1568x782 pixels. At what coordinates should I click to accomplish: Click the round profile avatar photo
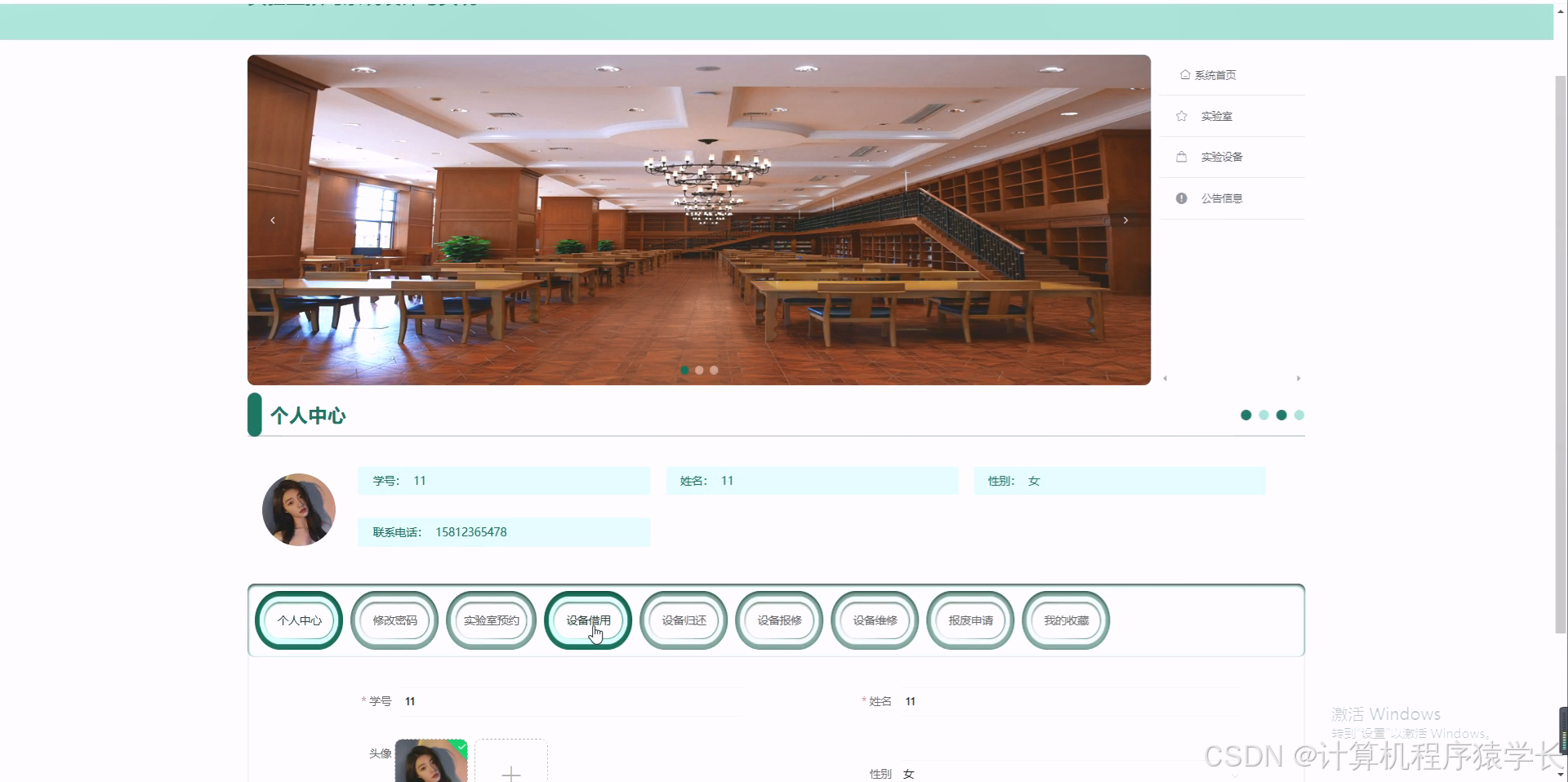tap(299, 509)
